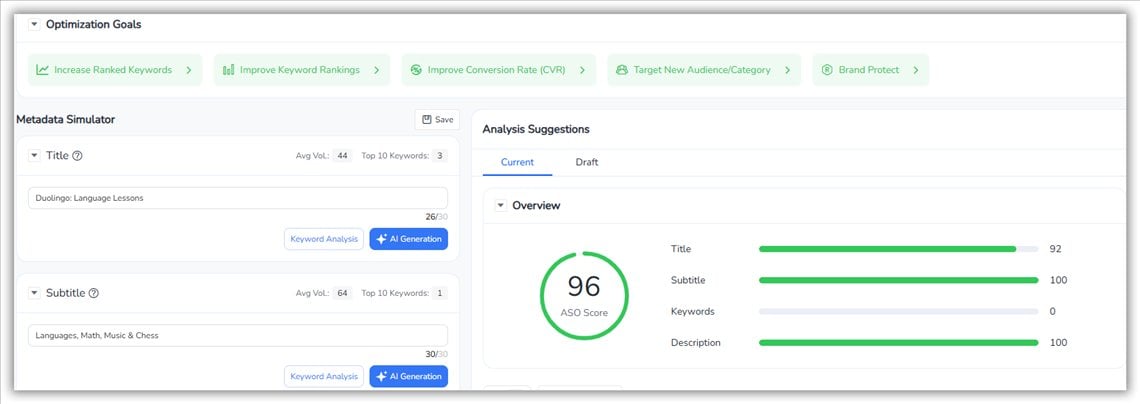Click the Subtitle character count 30/30

[x=437, y=354]
